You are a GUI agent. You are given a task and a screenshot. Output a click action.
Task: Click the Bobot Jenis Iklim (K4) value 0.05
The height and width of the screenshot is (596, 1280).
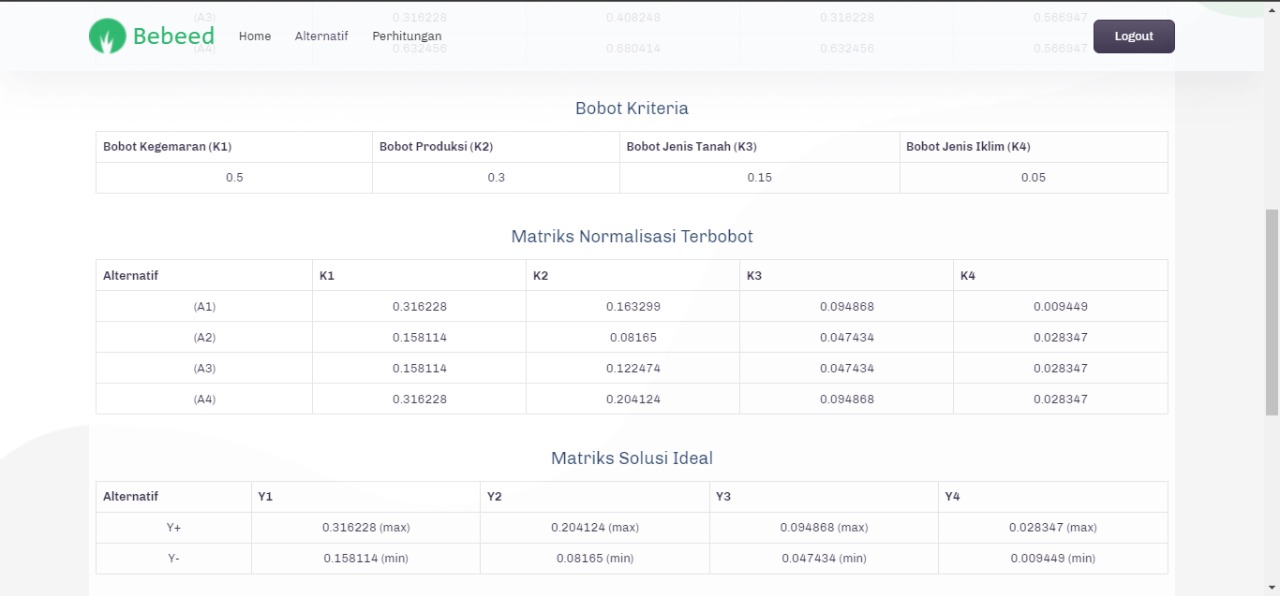(1034, 177)
